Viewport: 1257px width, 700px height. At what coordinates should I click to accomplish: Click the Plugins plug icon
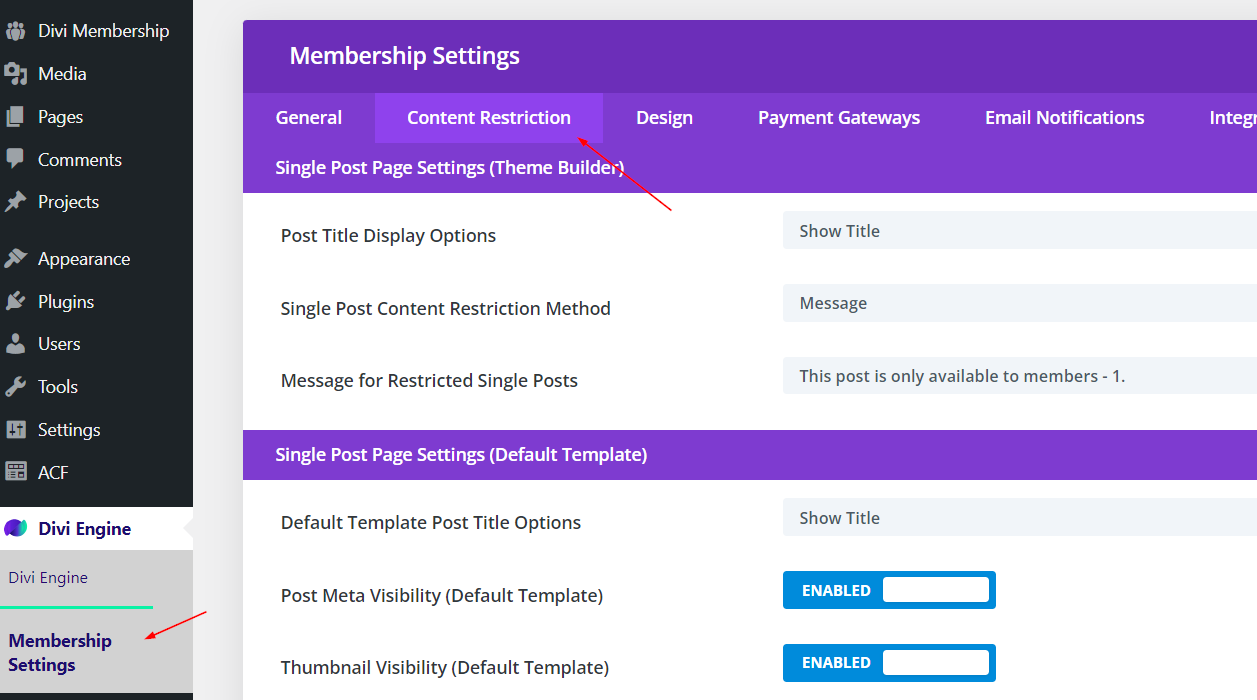[15, 302]
